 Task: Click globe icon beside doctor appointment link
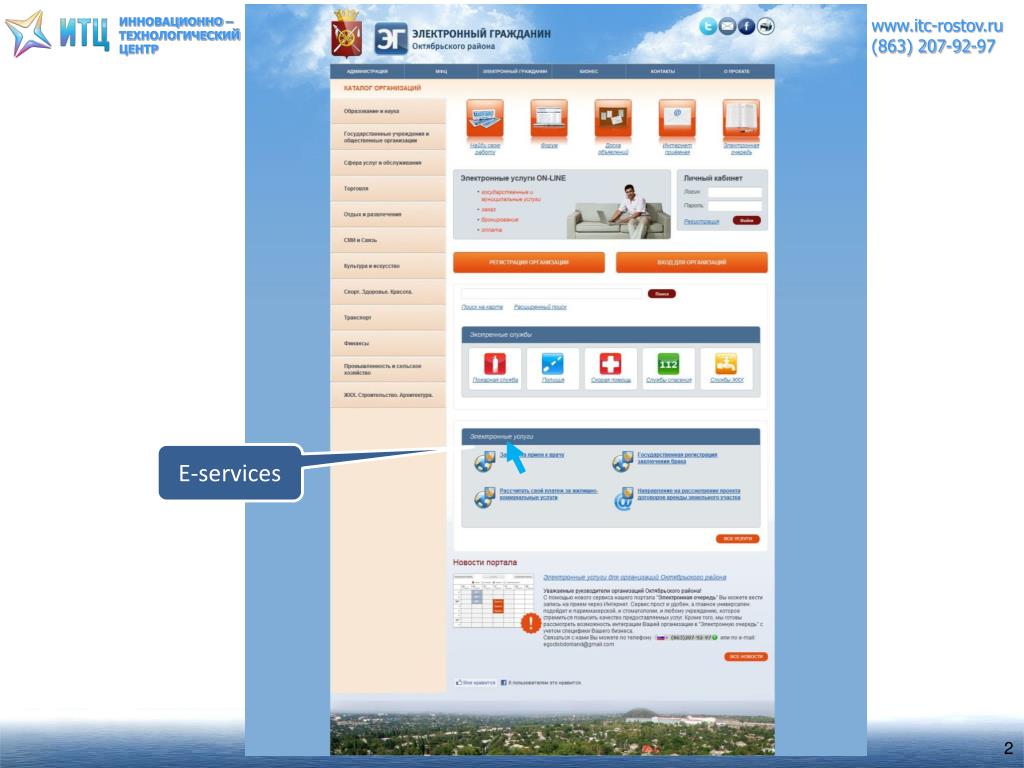(485, 461)
